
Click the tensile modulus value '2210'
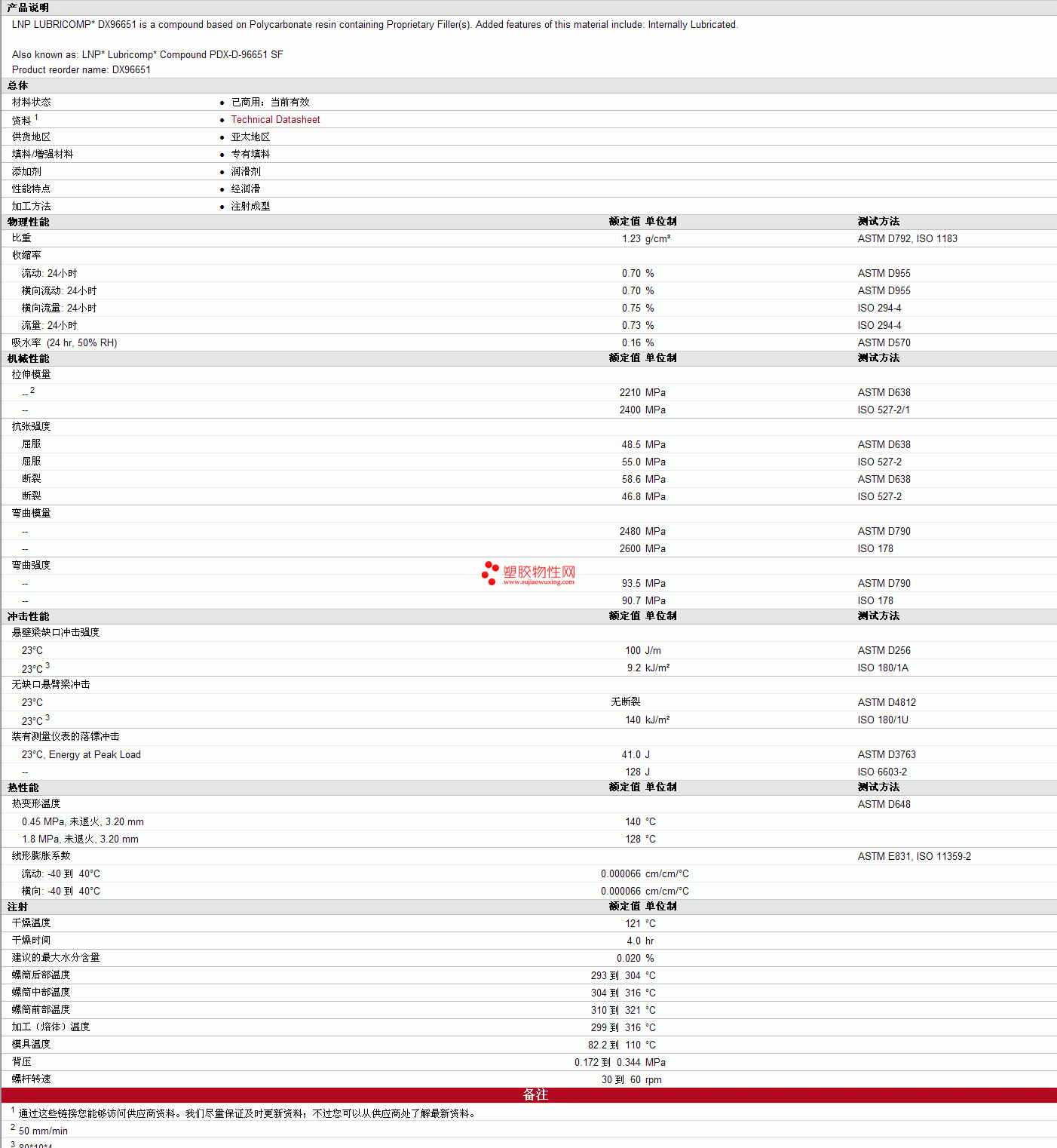coord(630,392)
